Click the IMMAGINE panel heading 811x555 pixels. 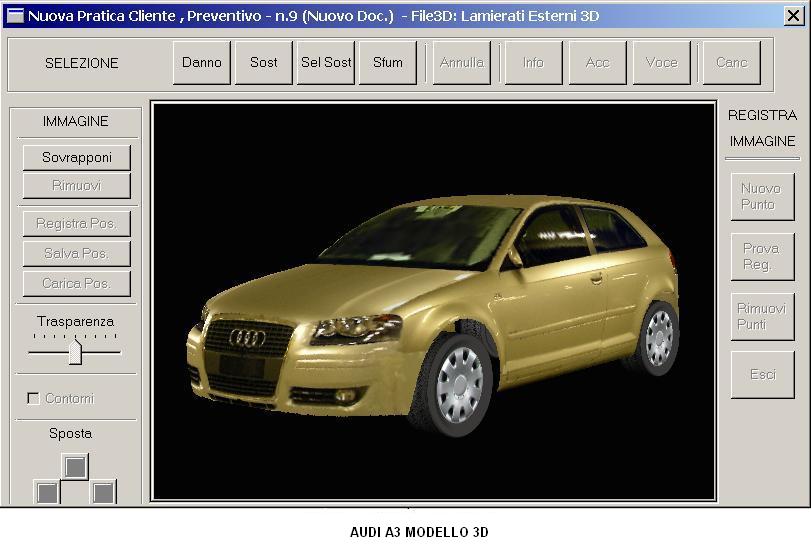[x=76, y=121]
